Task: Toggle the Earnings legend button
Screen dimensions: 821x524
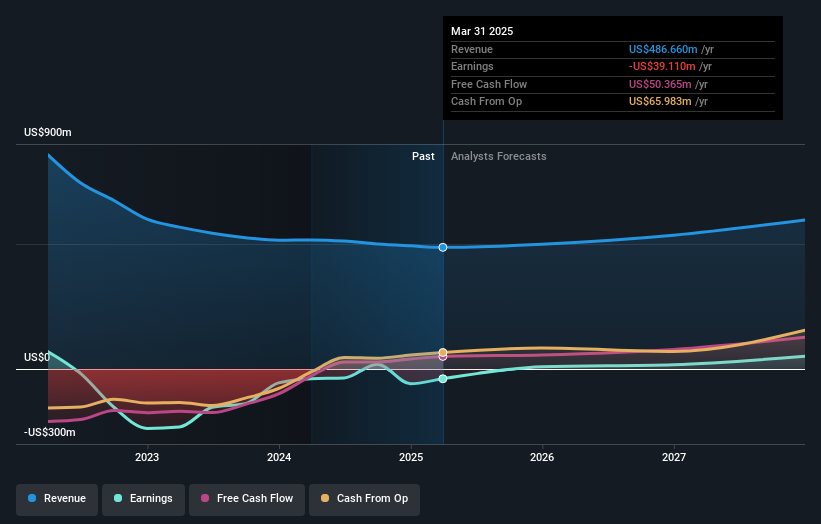Action: (143, 499)
